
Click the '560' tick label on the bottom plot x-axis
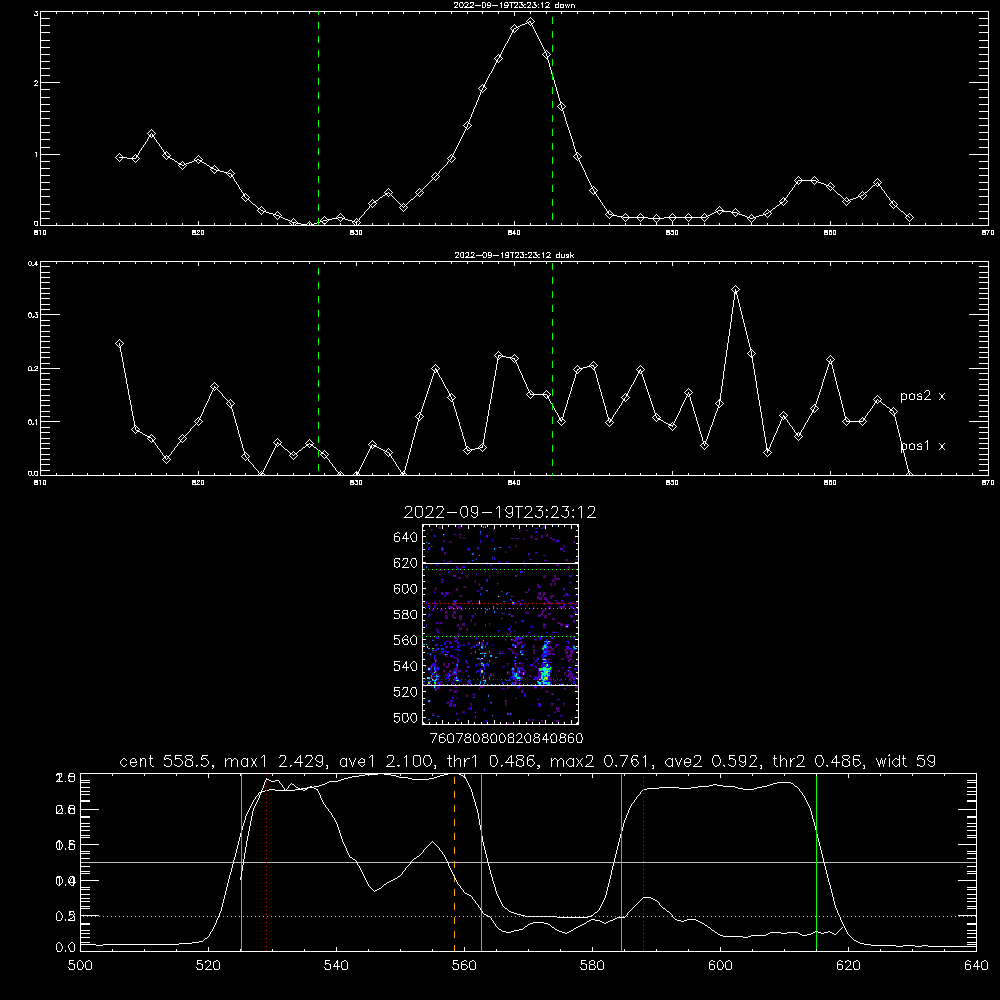coord(464,965)
